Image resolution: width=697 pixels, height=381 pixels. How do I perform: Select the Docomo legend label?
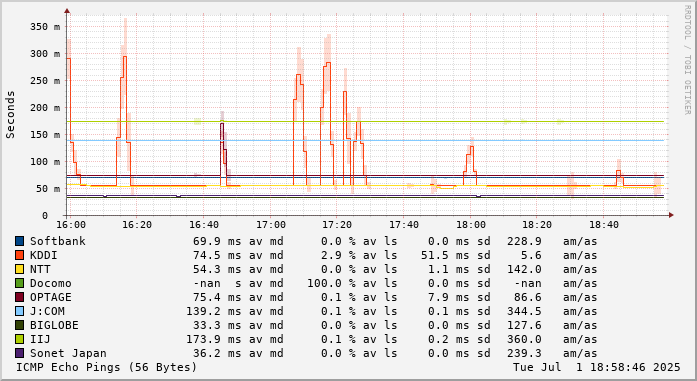[51, 283]
